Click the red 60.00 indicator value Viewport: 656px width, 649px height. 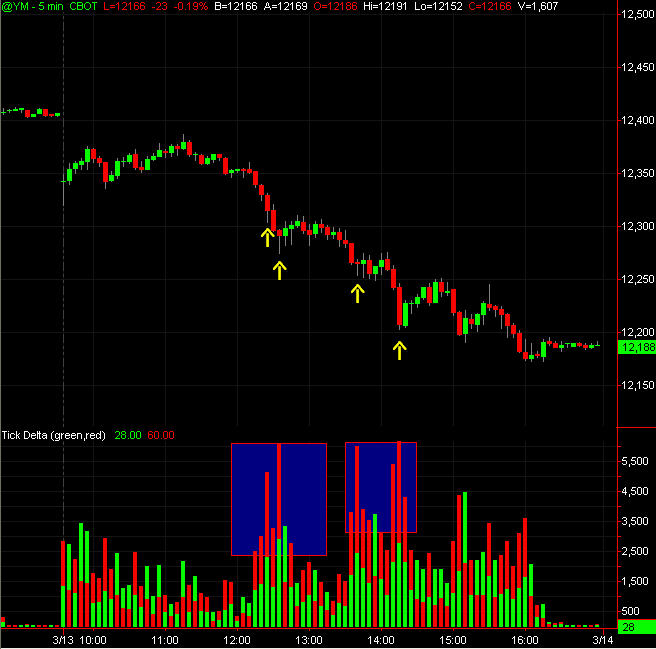[161, 435]
